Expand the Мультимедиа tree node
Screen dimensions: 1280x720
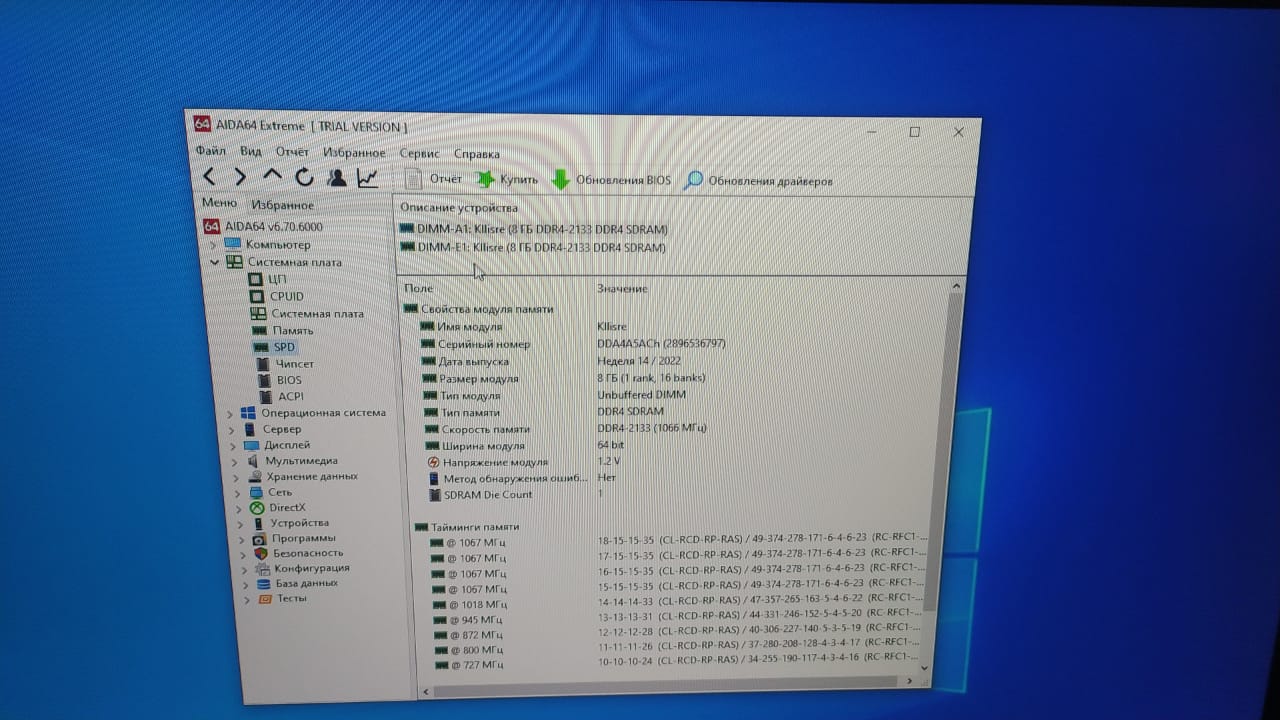point(235,461)
